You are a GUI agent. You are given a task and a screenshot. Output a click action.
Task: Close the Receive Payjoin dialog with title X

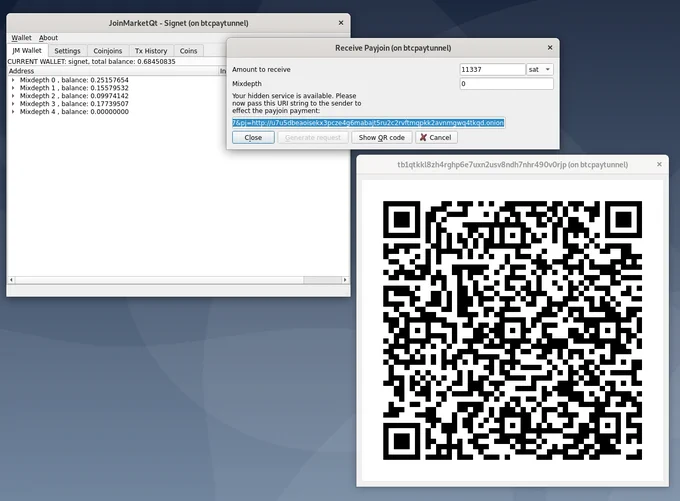(x=550, y=48)
